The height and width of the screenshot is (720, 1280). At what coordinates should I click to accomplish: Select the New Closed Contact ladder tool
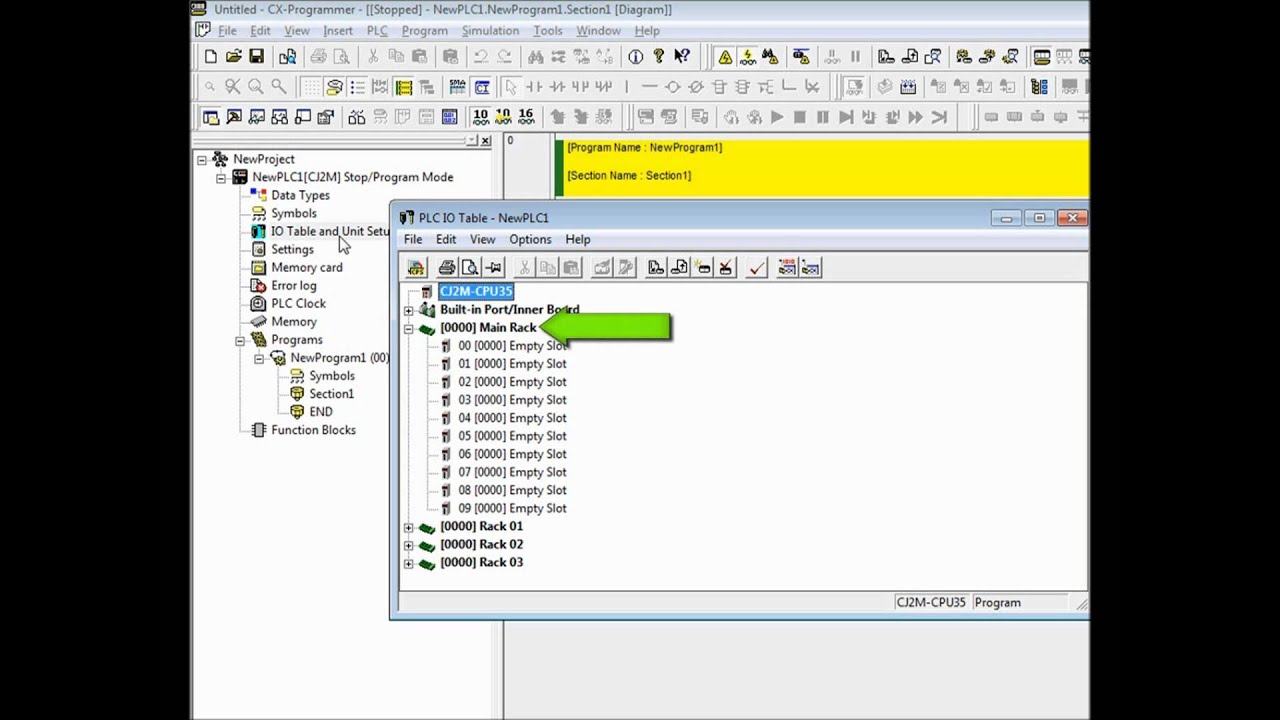pyautogui.click(x=556, y=87)
